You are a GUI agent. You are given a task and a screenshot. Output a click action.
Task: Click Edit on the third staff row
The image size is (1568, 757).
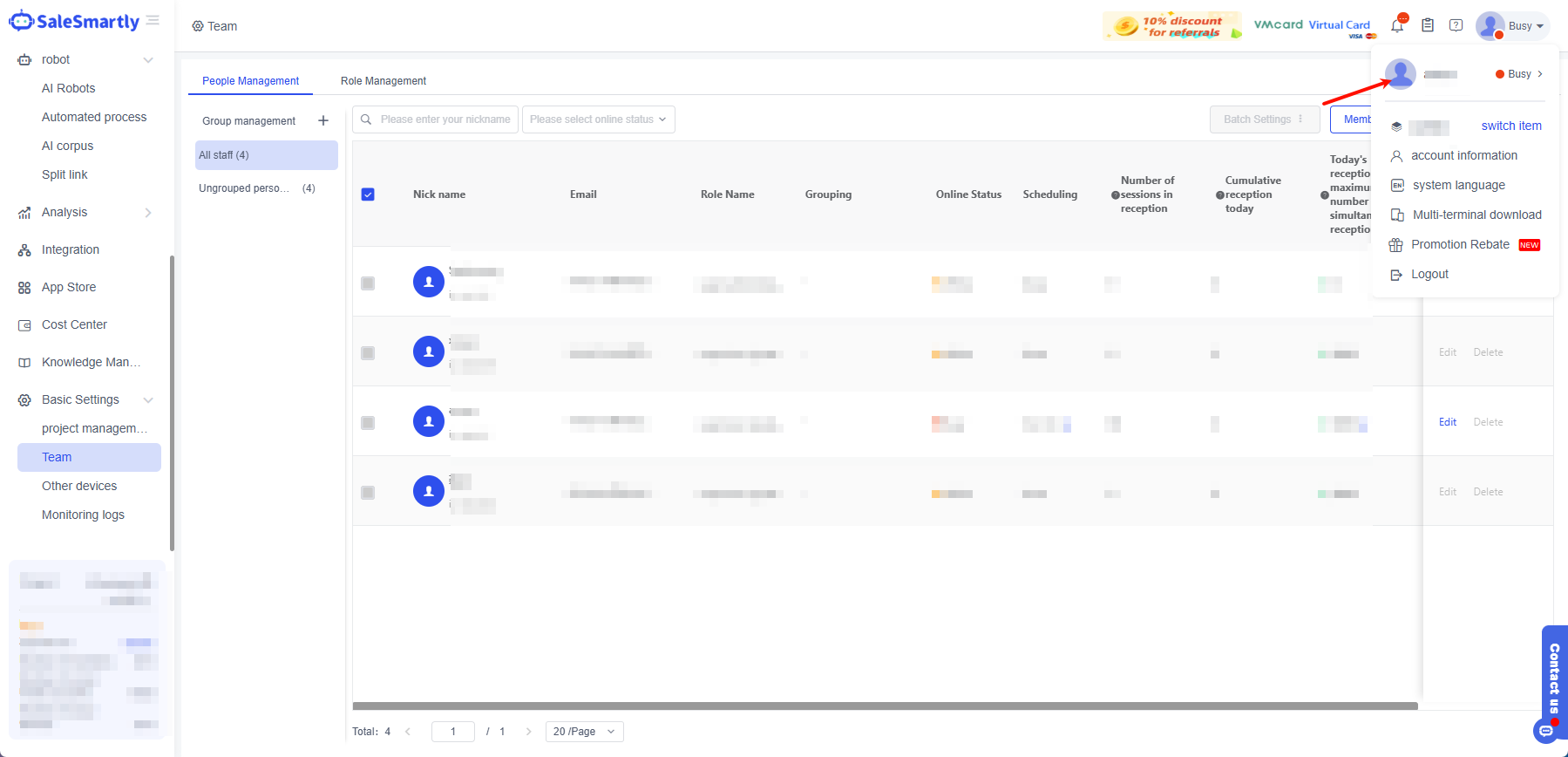(x=1447, y=422)
